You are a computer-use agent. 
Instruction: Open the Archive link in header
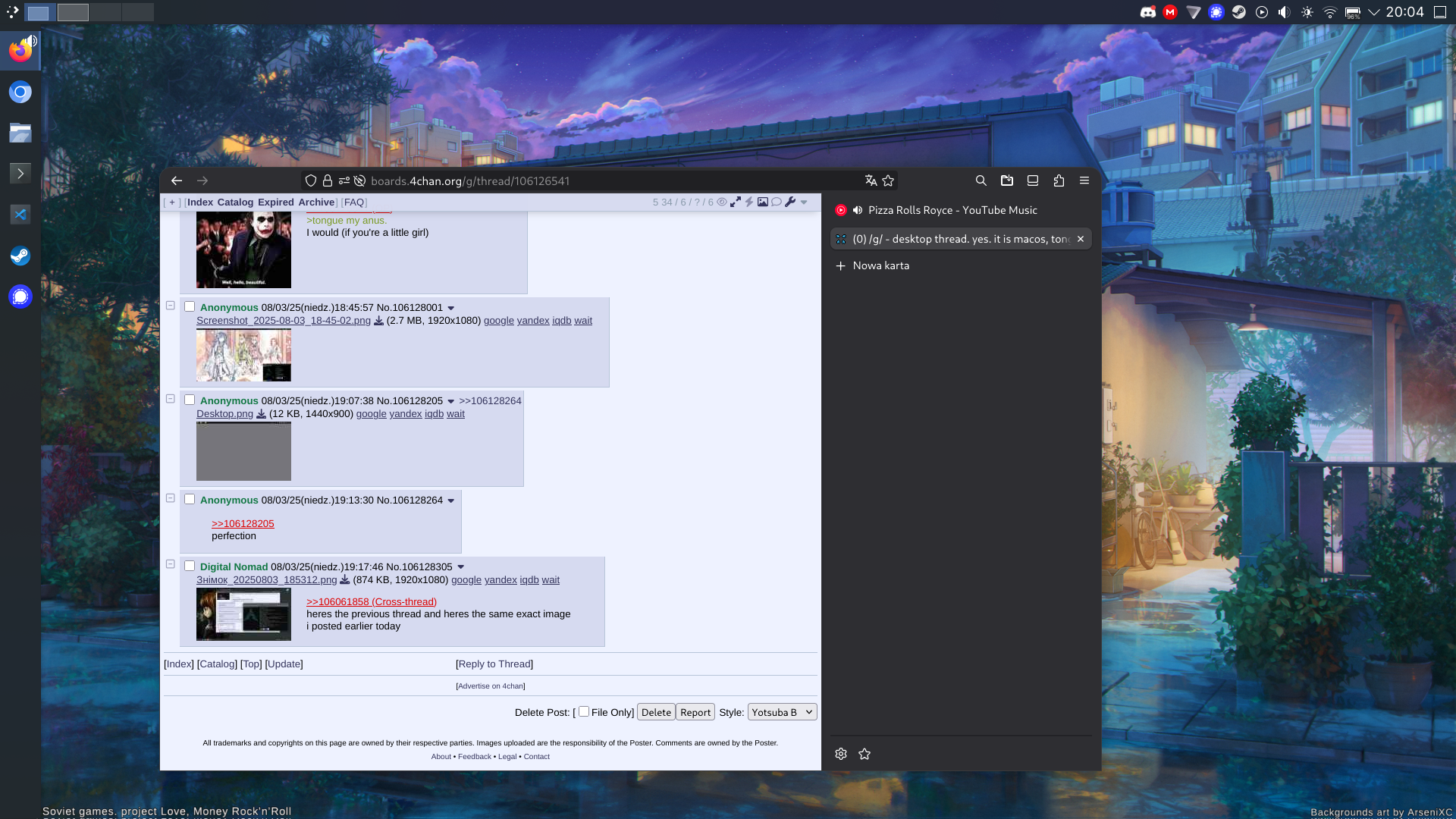[316, 202]
